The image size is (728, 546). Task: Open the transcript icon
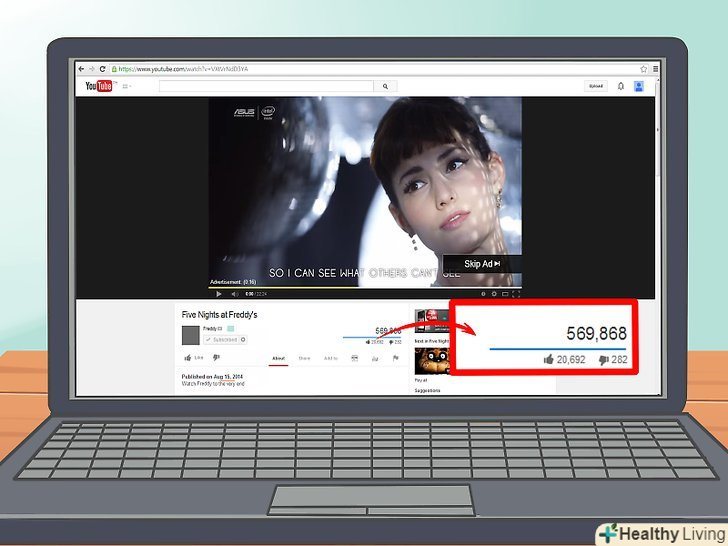[x=354, y=358]
